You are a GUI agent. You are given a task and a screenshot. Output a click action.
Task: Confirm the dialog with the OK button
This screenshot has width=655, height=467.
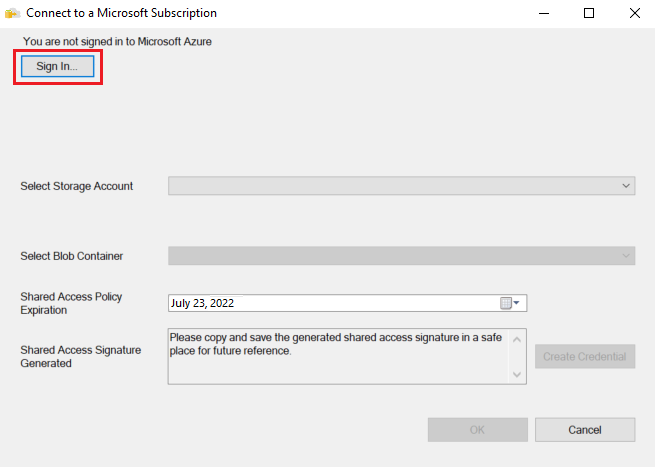(477, 429)
